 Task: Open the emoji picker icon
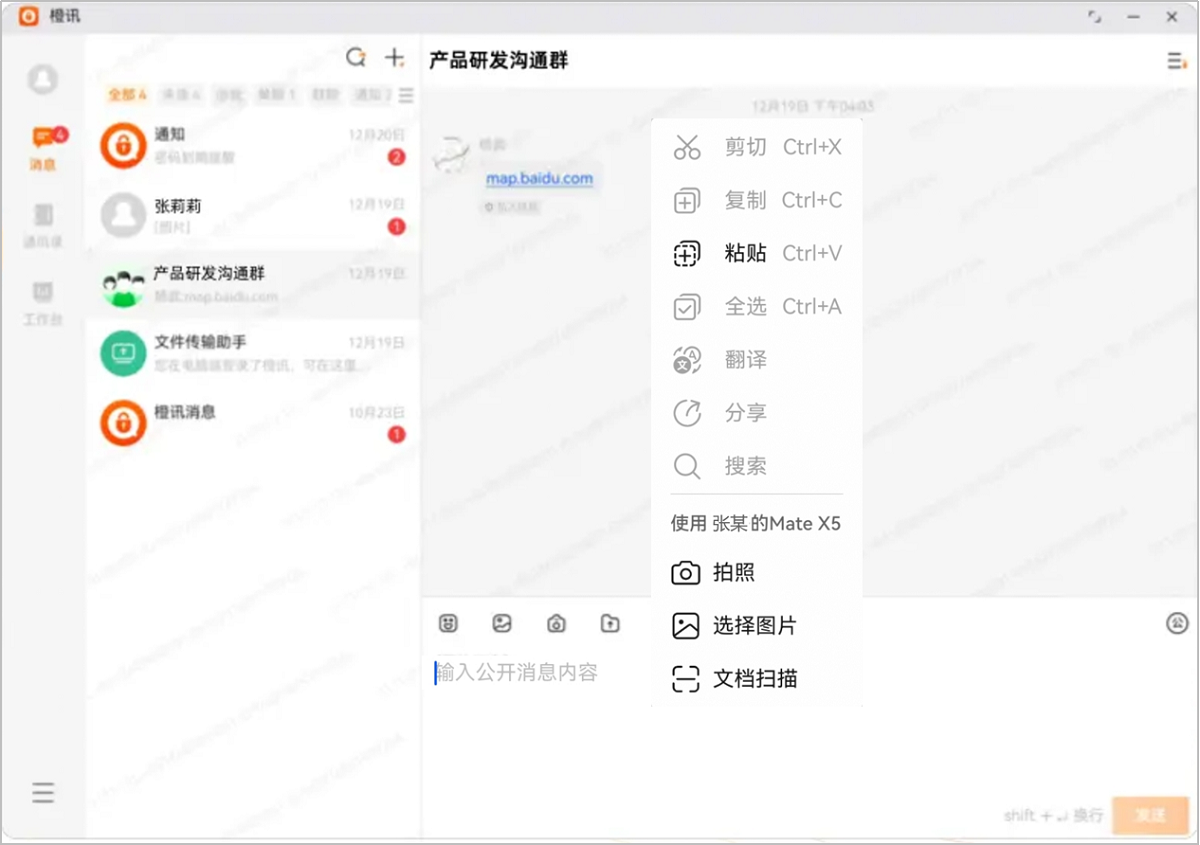(448, 623)
